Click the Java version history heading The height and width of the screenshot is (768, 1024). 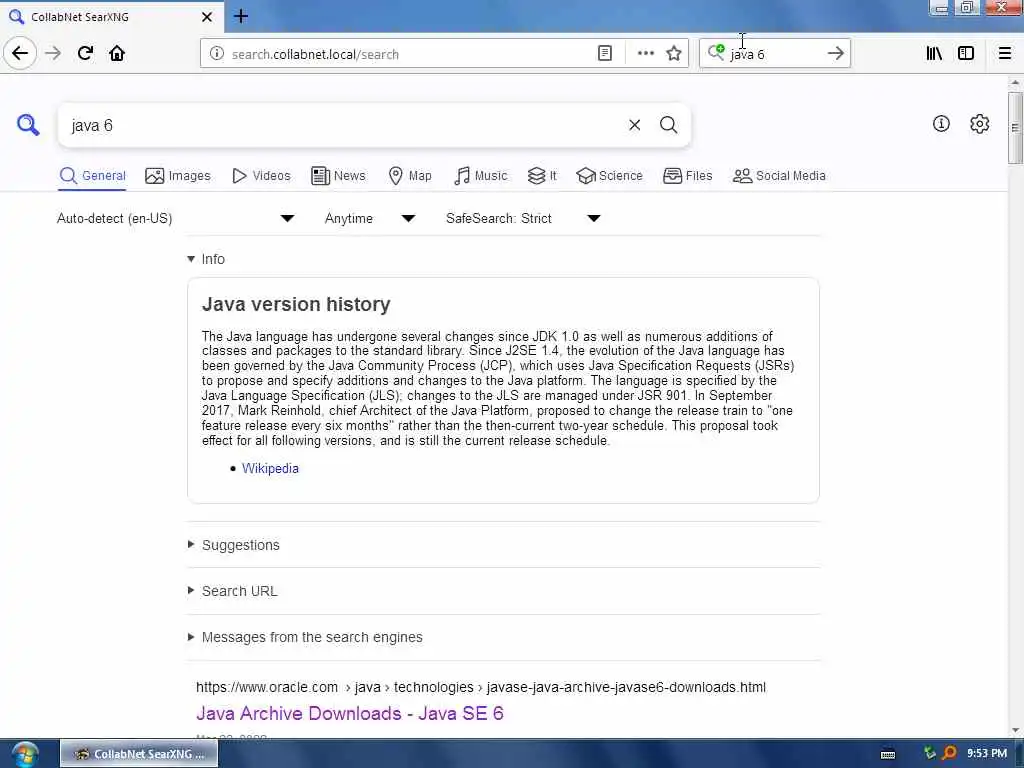296,304
